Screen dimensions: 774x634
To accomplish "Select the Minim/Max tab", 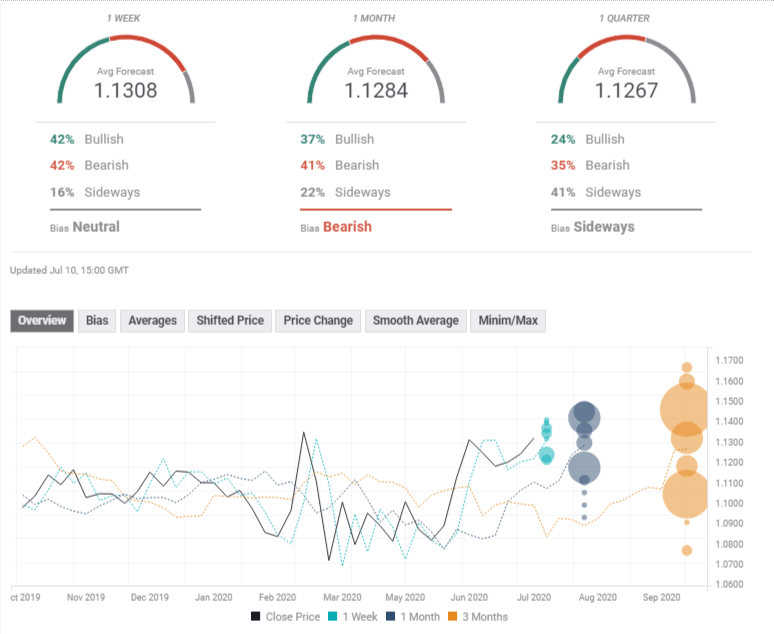I will click(x=507, y=320).
